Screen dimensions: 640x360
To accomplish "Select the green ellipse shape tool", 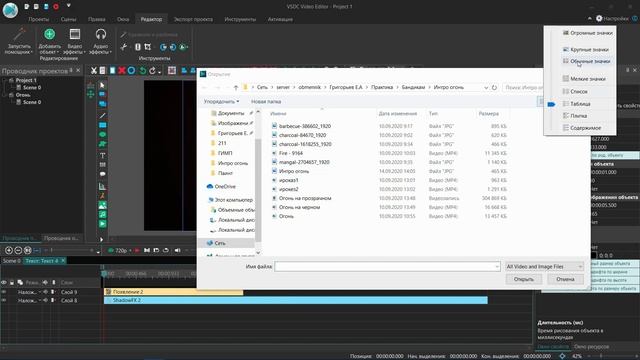I will [102, 135].
